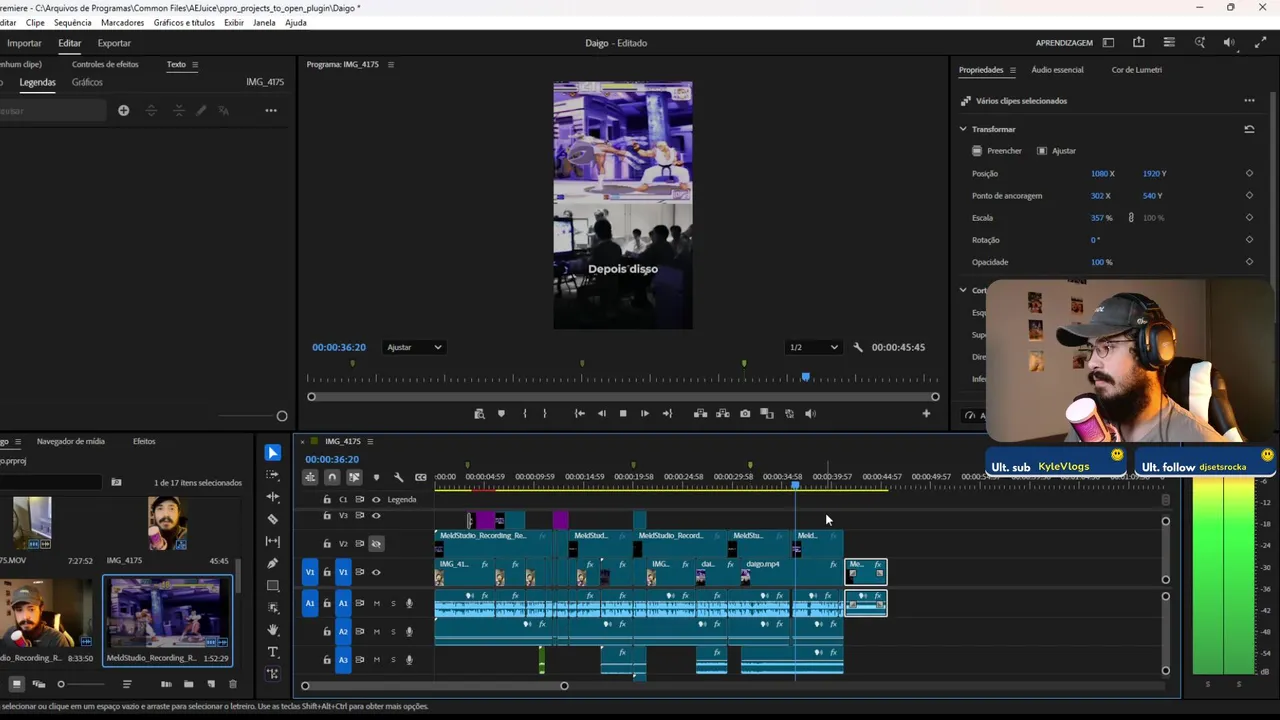Open program monitor wrench settings
This screenshot has height=720, width=1280.
coord(858,347)
